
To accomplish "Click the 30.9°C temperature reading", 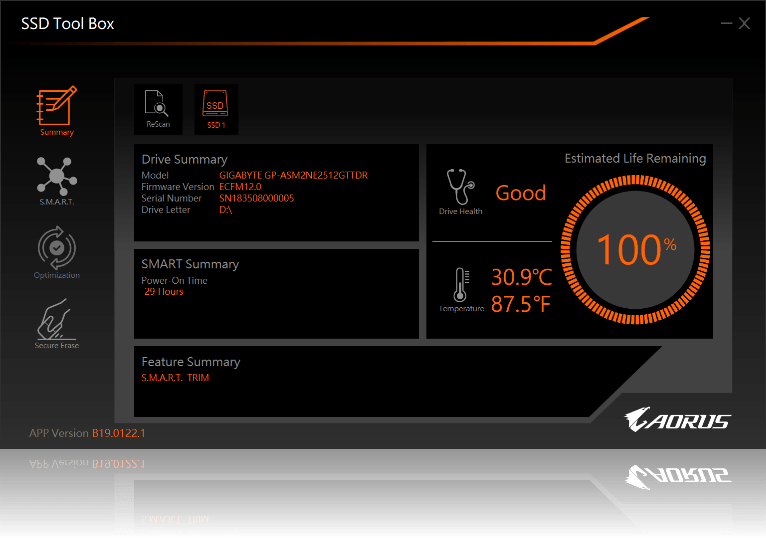I will pos(521,278).
